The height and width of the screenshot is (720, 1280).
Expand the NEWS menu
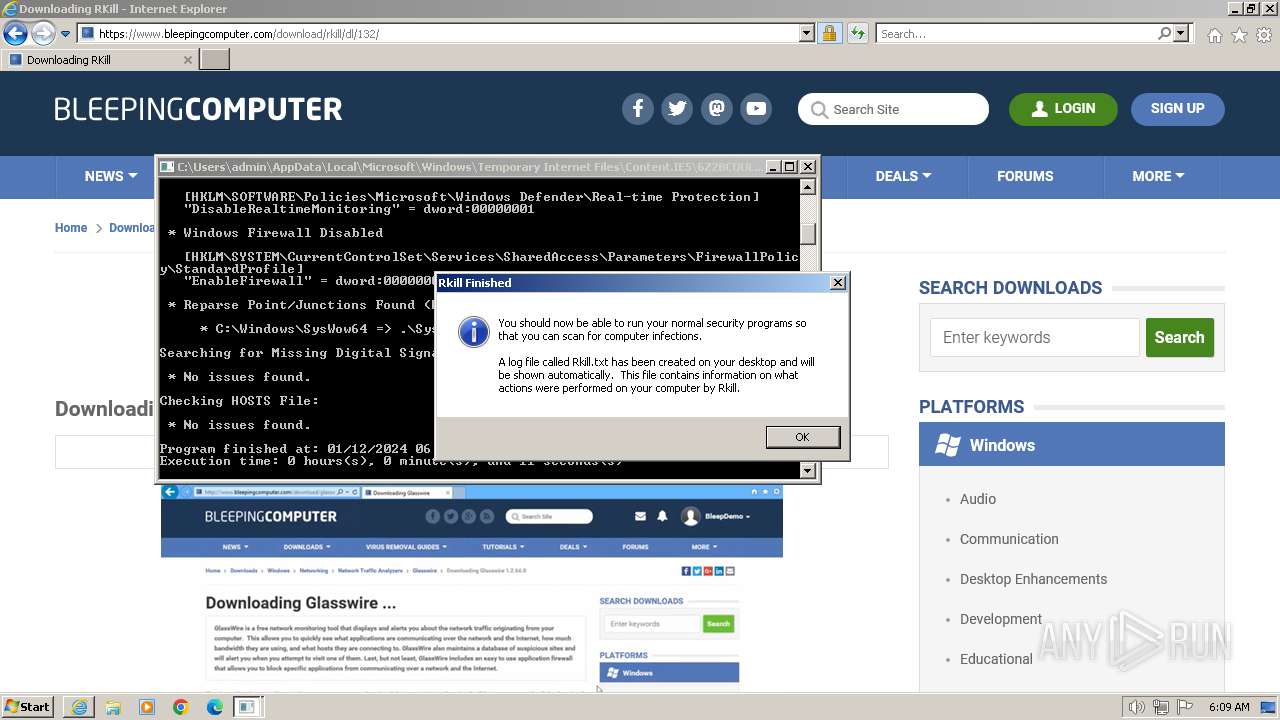tap(110, 176)
